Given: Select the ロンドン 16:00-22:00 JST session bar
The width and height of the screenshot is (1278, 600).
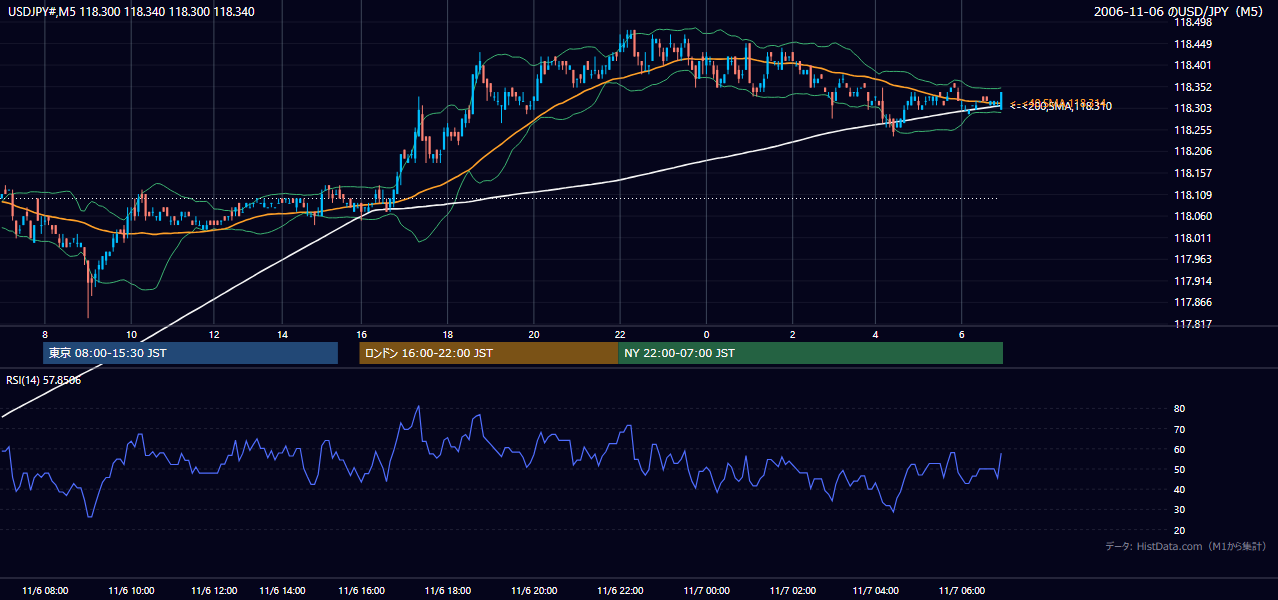Looking at the screenshot, I should point(489,353).
